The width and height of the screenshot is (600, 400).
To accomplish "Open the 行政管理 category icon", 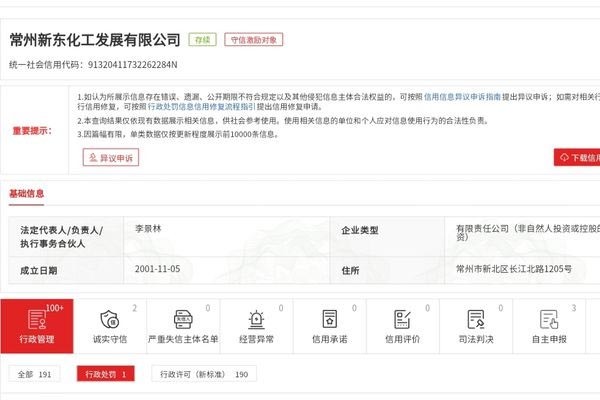I will [x=37, y=320].
